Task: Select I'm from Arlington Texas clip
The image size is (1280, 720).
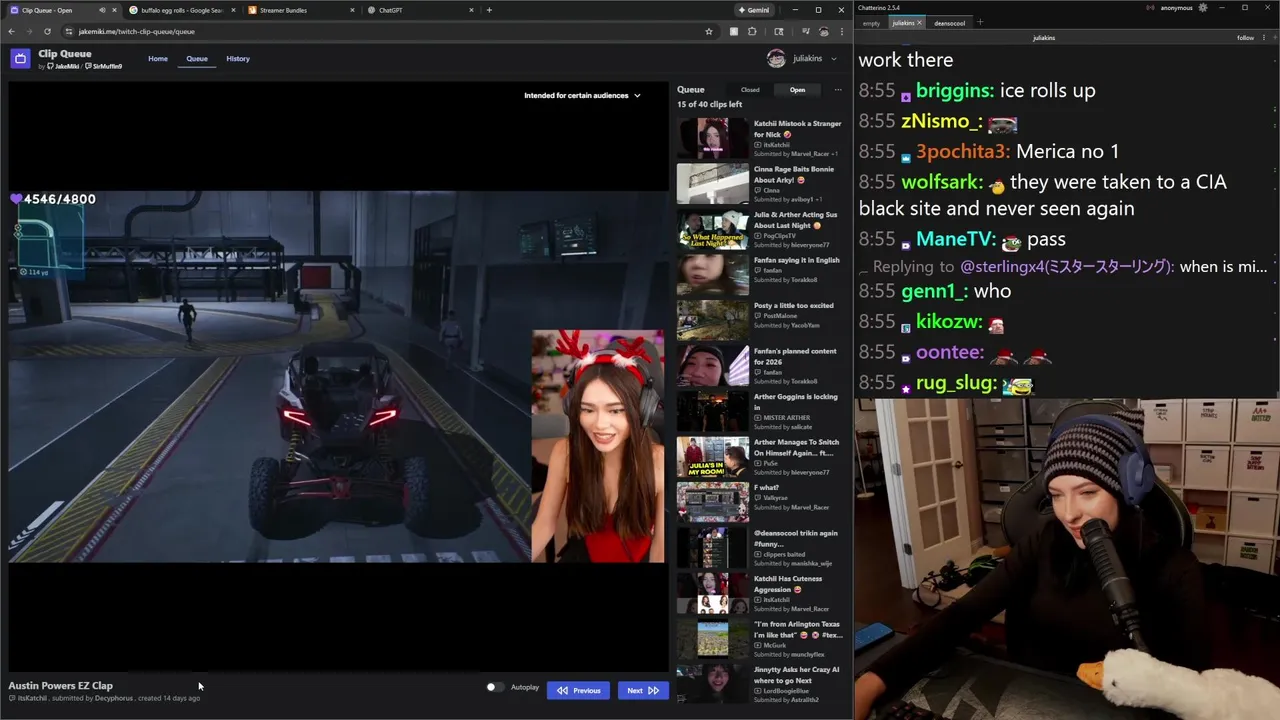Action: click(760, 639)
